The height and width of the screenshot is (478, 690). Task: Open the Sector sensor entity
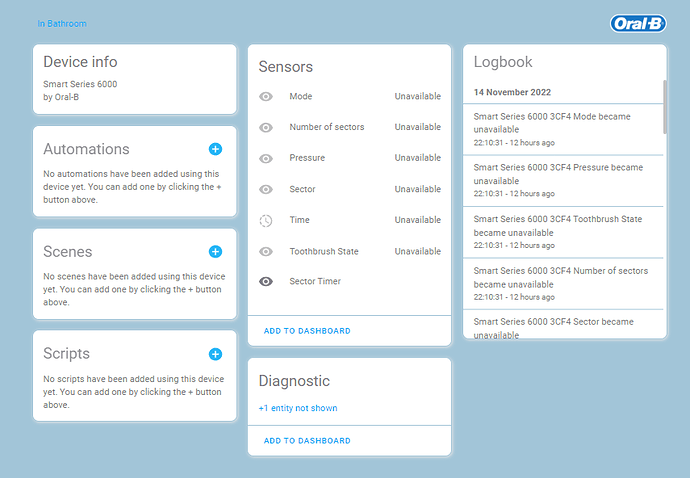pos(349,189)
